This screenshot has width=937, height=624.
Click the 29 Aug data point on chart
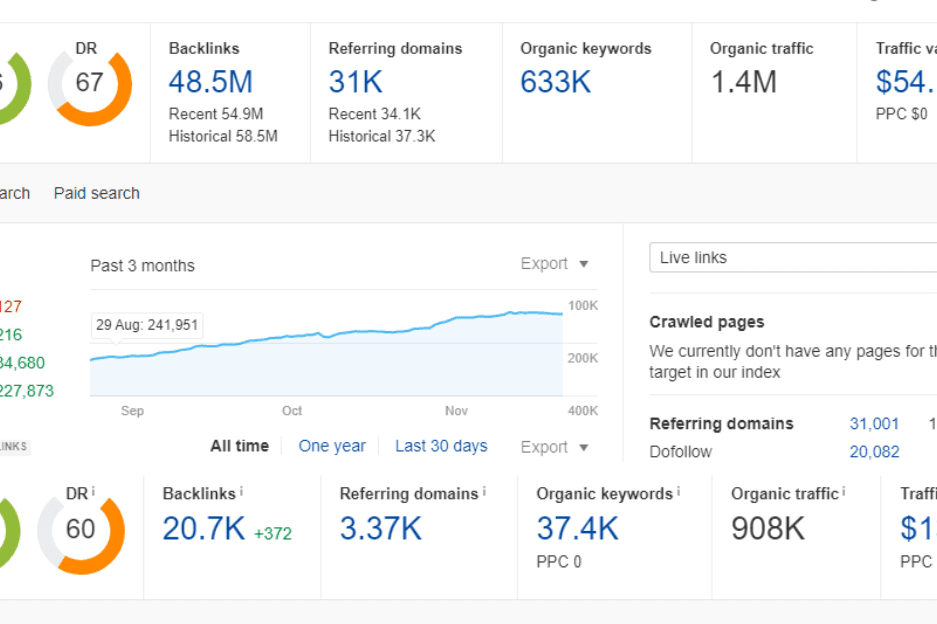coord(116,355)
